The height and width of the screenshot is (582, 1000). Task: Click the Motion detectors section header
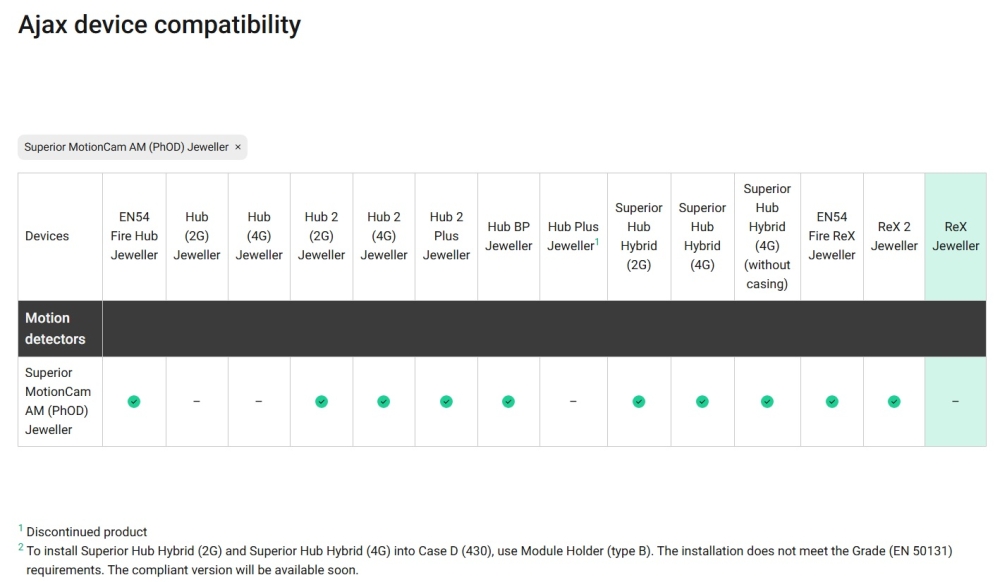(55, 328)
